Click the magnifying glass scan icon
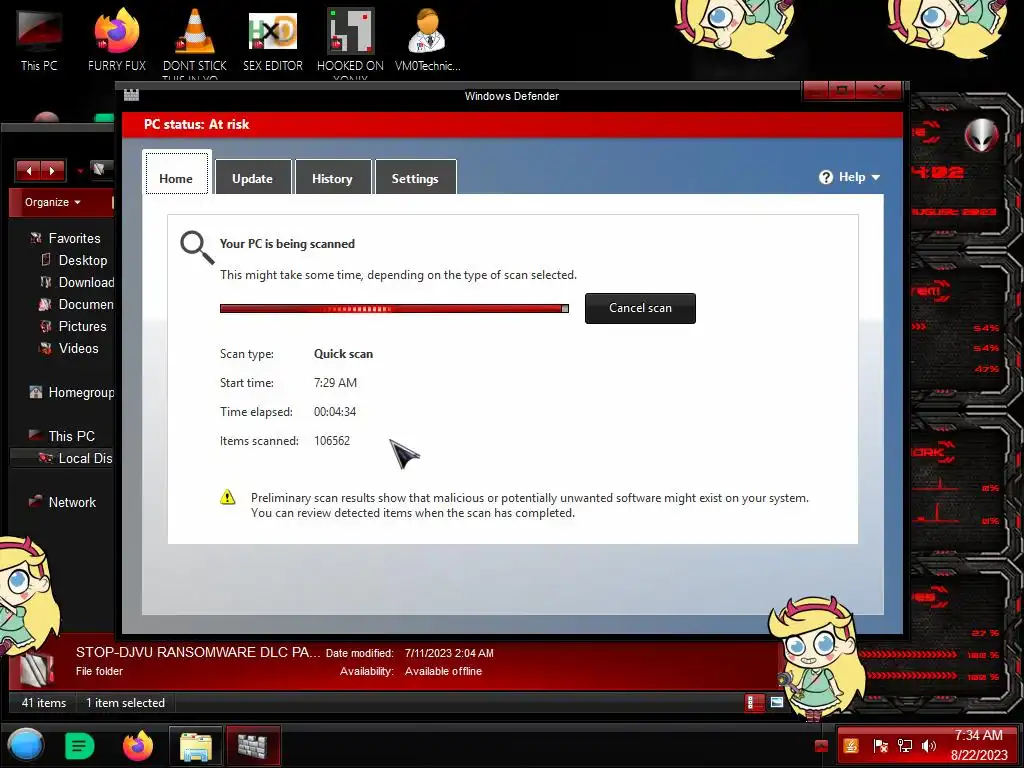1024x768 pixels. 197,248
